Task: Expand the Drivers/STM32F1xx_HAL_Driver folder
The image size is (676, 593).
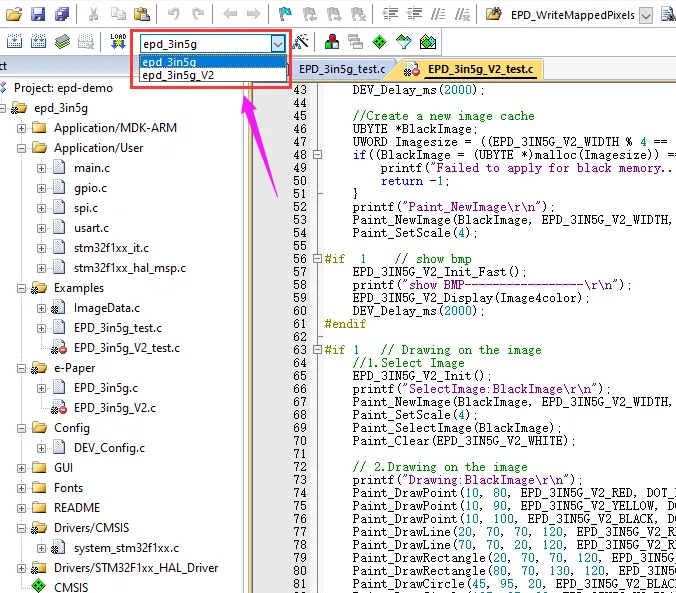Action: (21, 568)
